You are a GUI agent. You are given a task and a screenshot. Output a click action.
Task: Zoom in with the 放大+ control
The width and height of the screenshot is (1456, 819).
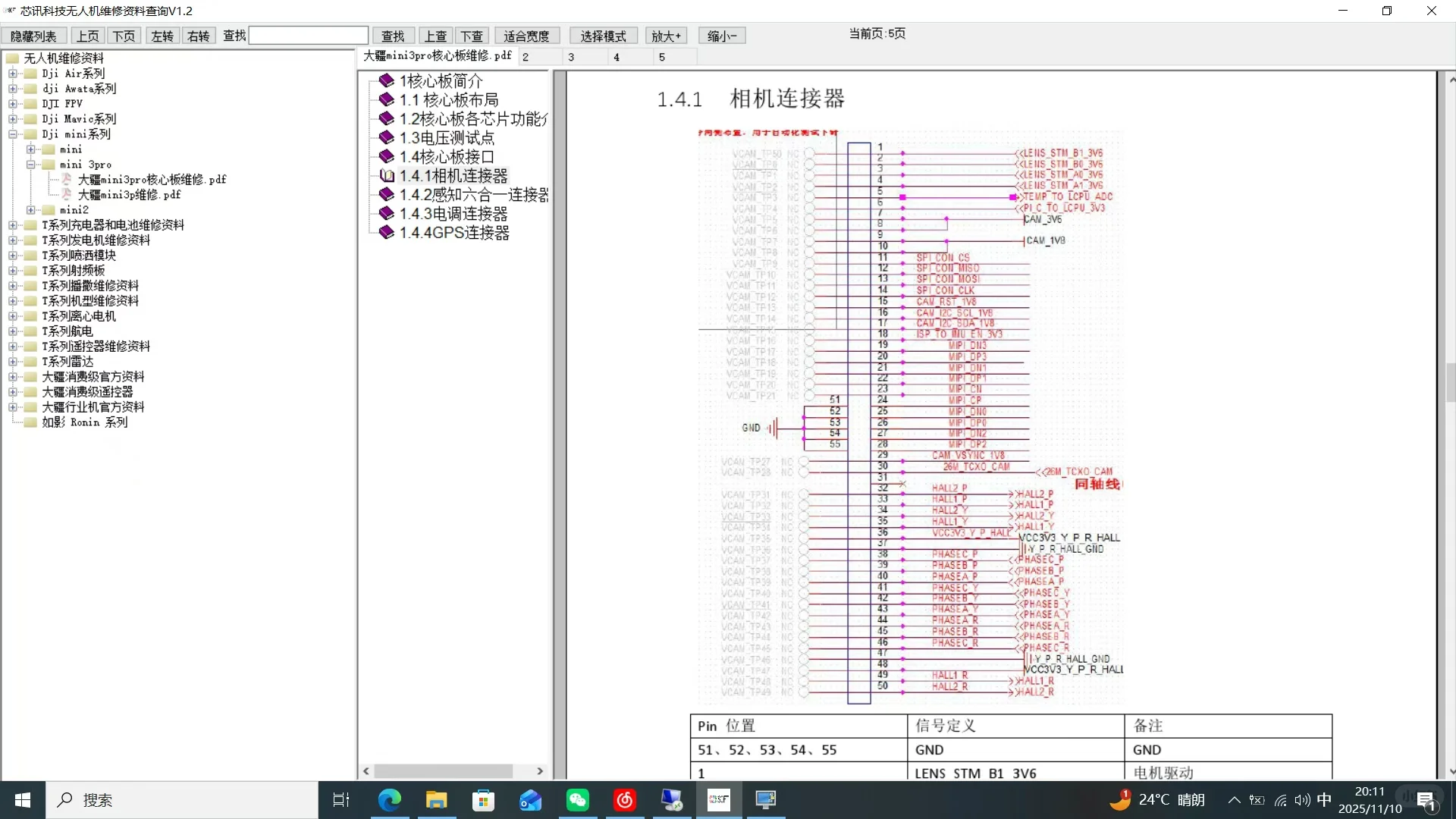coord(665,36)
